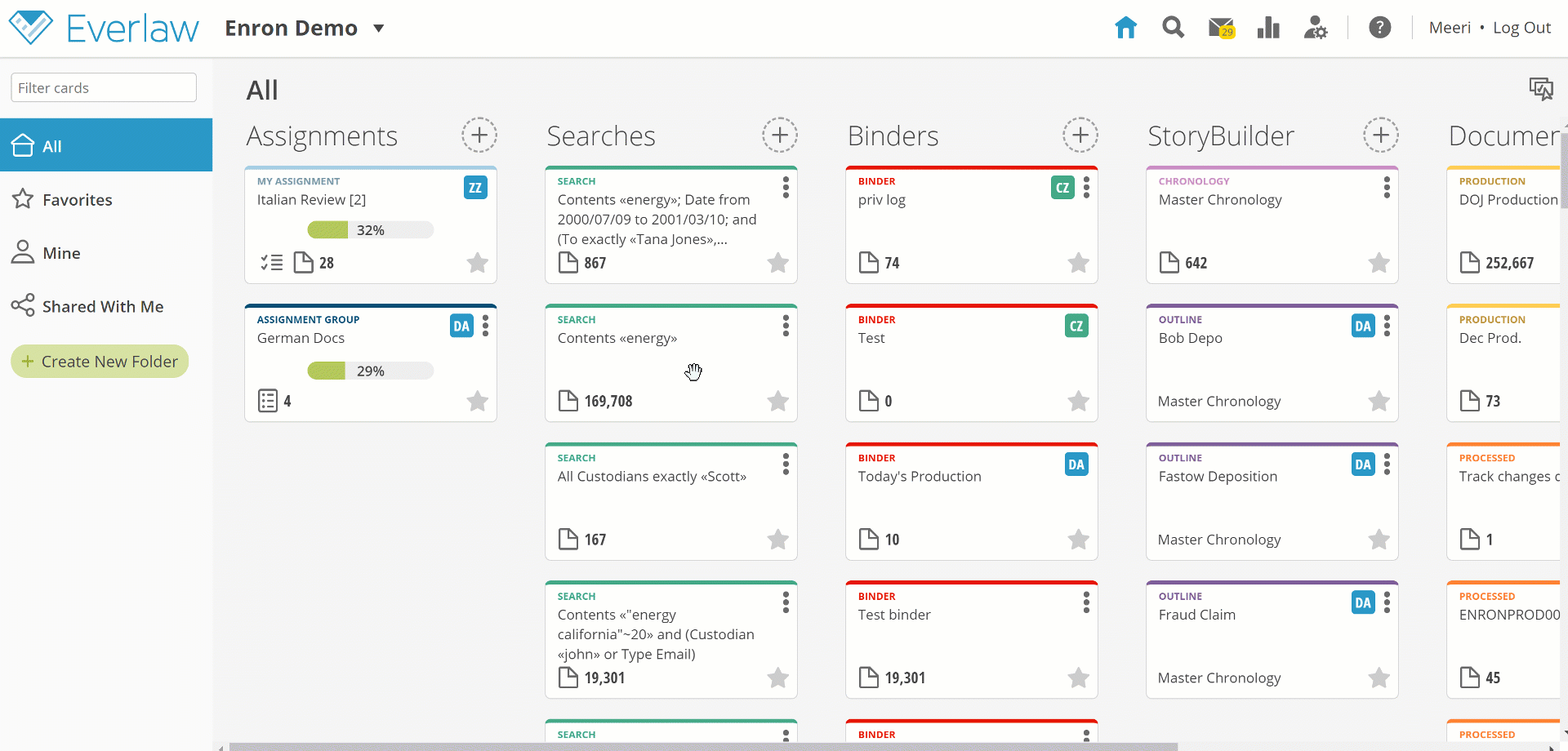This screenshot has width=1568, height=751.
Task: Favorite the Test binder with 0 documents
Action: [x=1079, y=401]
